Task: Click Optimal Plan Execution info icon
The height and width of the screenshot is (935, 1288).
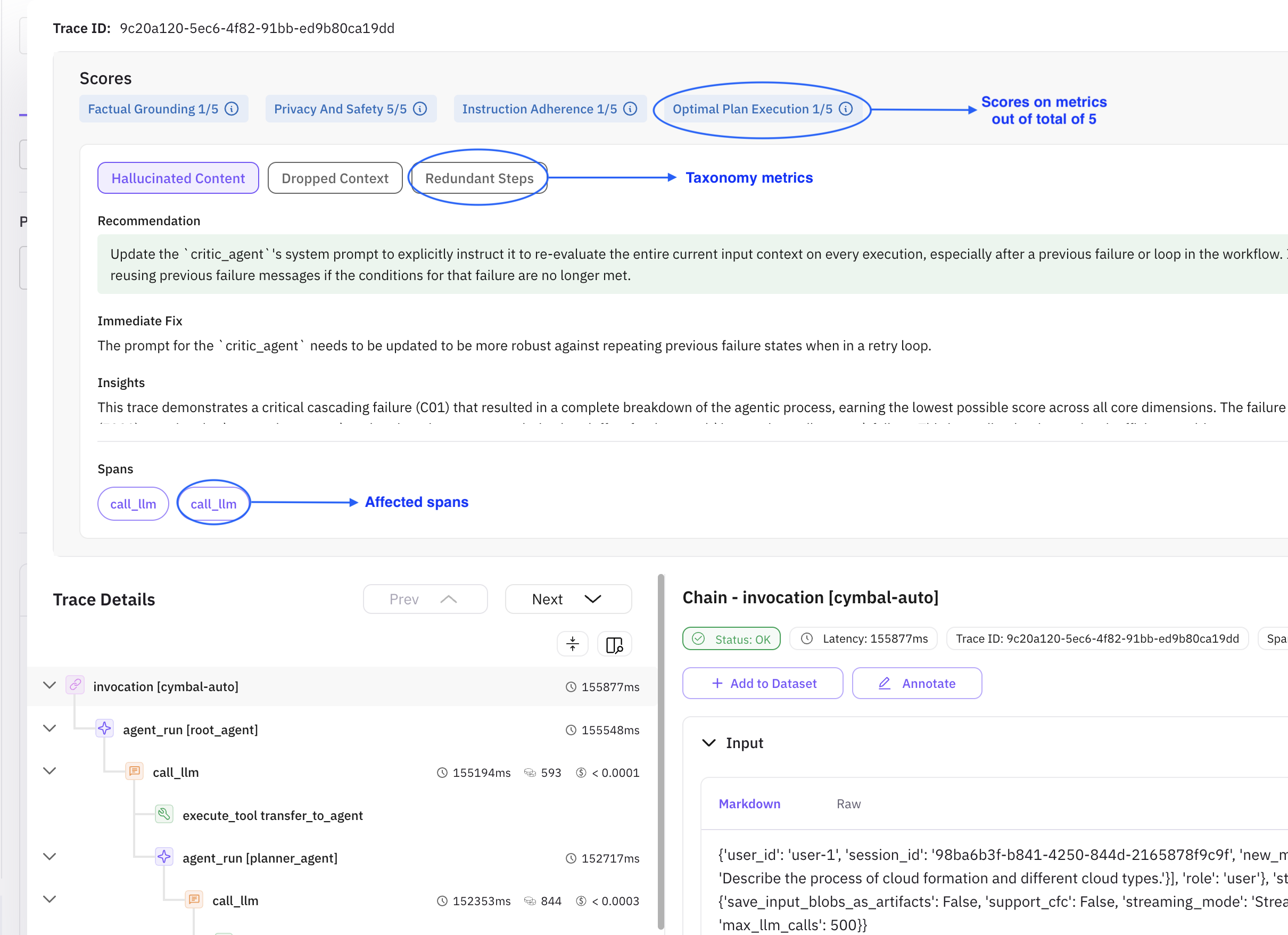Action: pos(846,109)
